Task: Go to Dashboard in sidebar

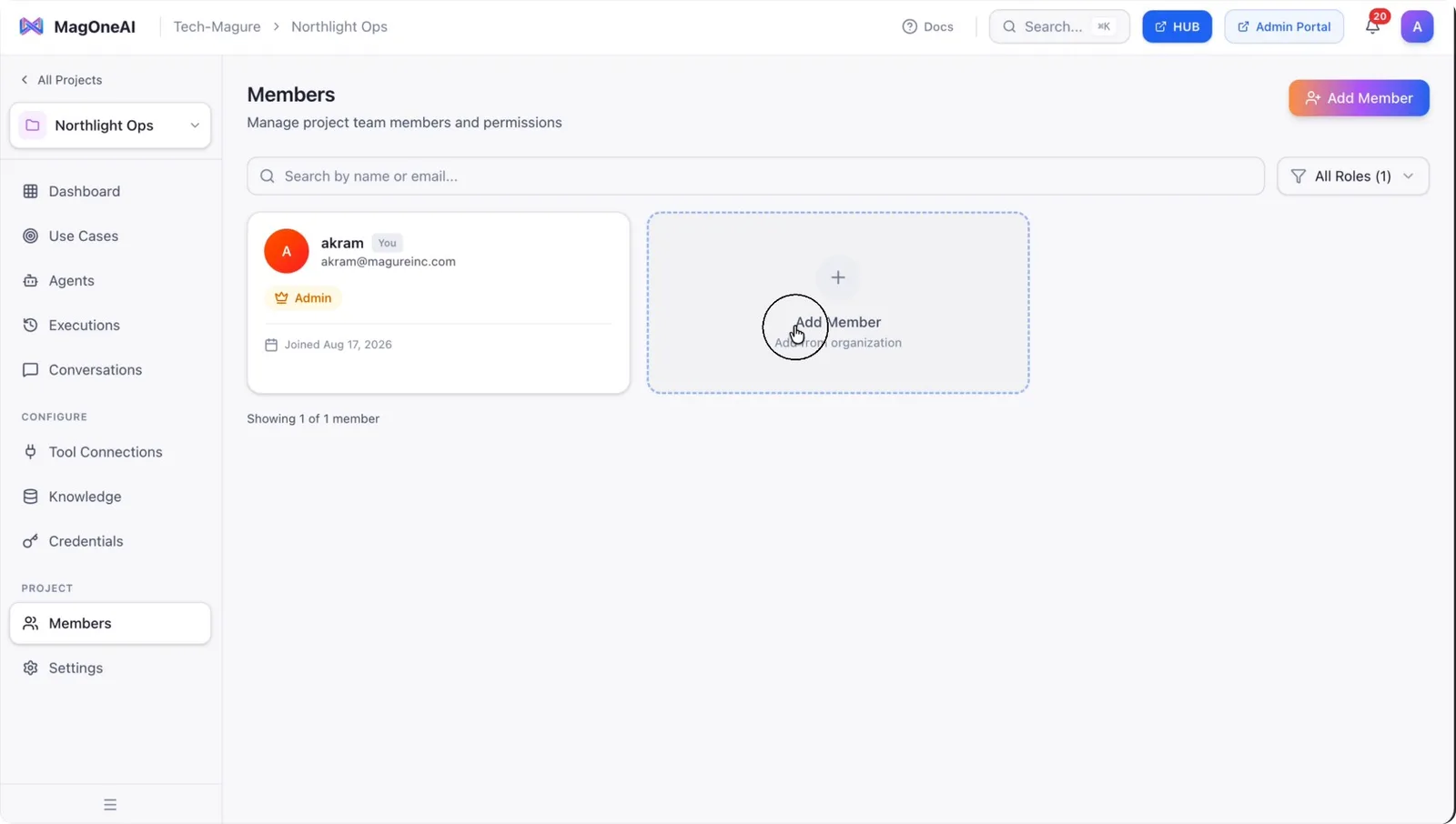Action: pyautogui.click(x=110, y=191)
